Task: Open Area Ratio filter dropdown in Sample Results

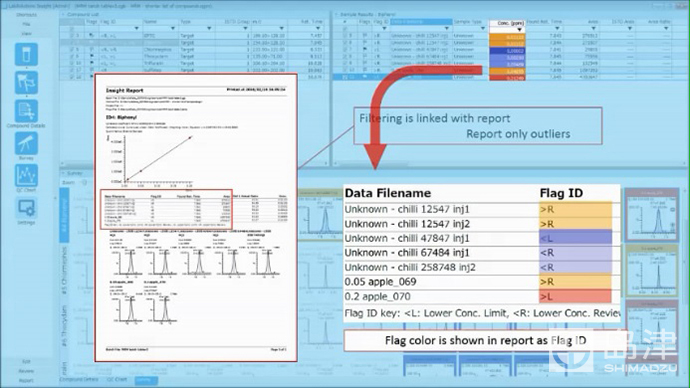Action: coord(666,29)
